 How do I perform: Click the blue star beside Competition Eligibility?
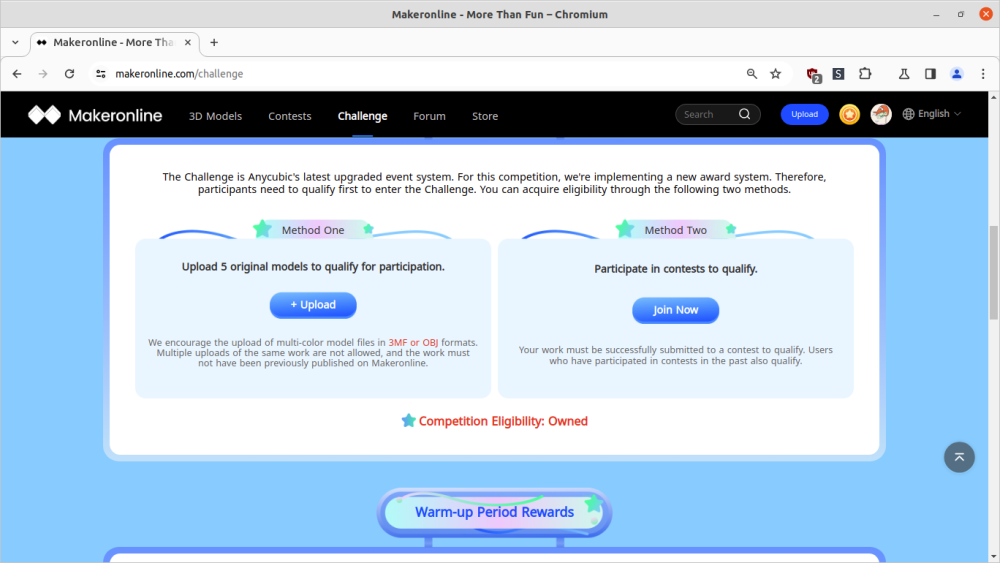click(x=409, y=420)
